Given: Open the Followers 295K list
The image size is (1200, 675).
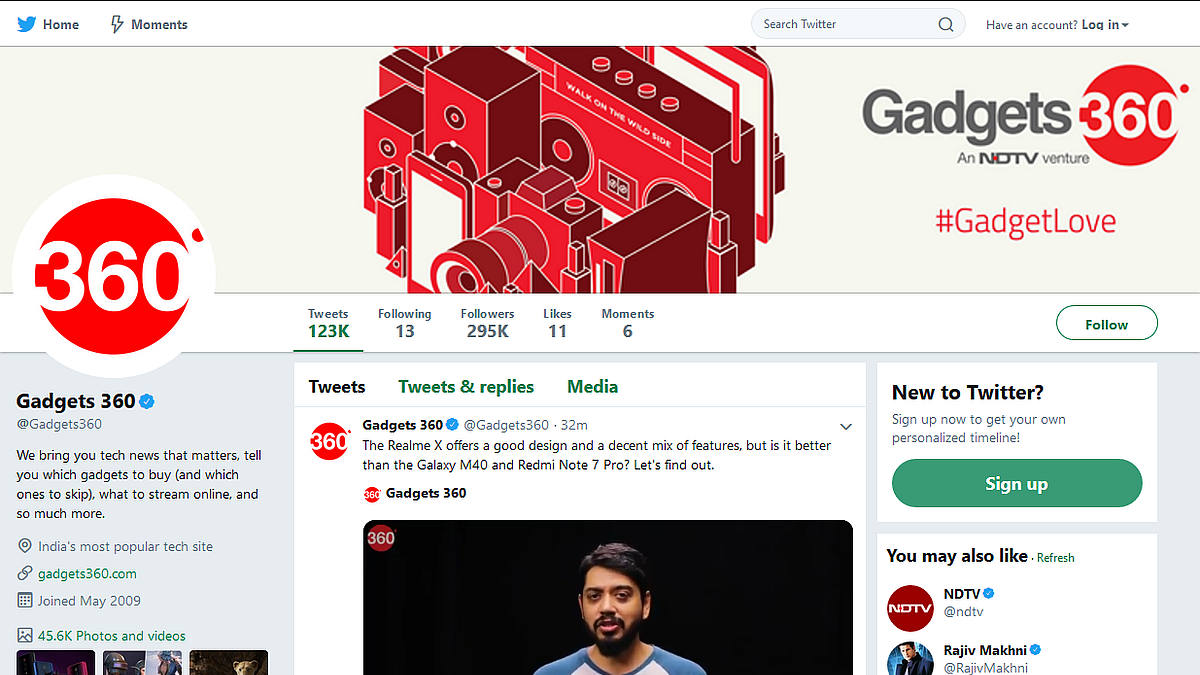Looking at the screenshot, I should click(487, 323).
